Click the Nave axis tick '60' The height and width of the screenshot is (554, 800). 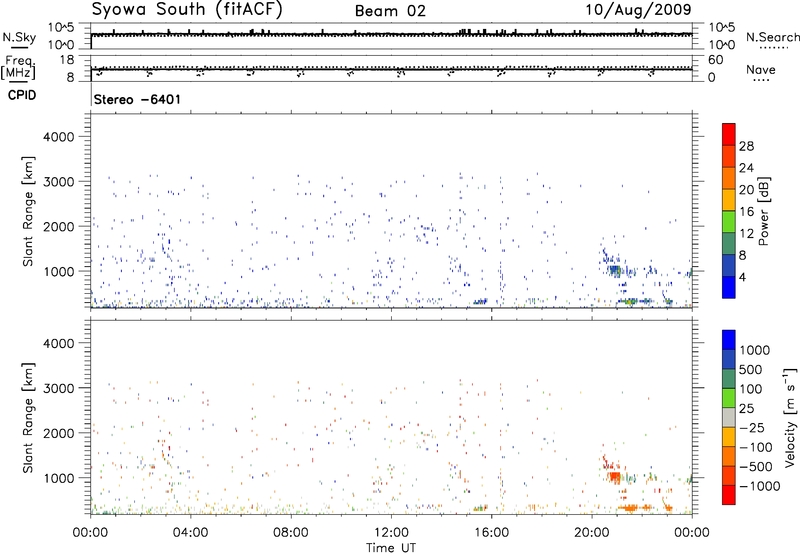pyautogui.click(x=715, y=60)
